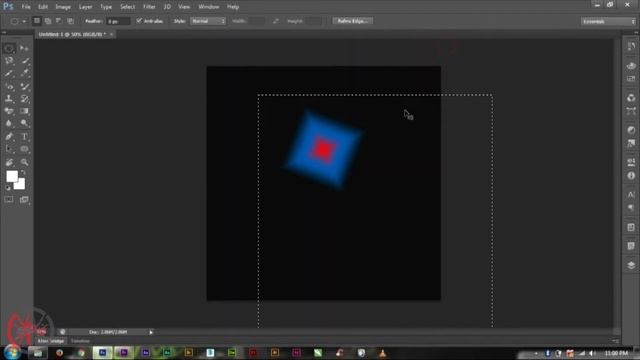Viewport: 640px width, 360px height.
Task: Switch to the Mini Bridge tab
Action: [x=51, y=341]
